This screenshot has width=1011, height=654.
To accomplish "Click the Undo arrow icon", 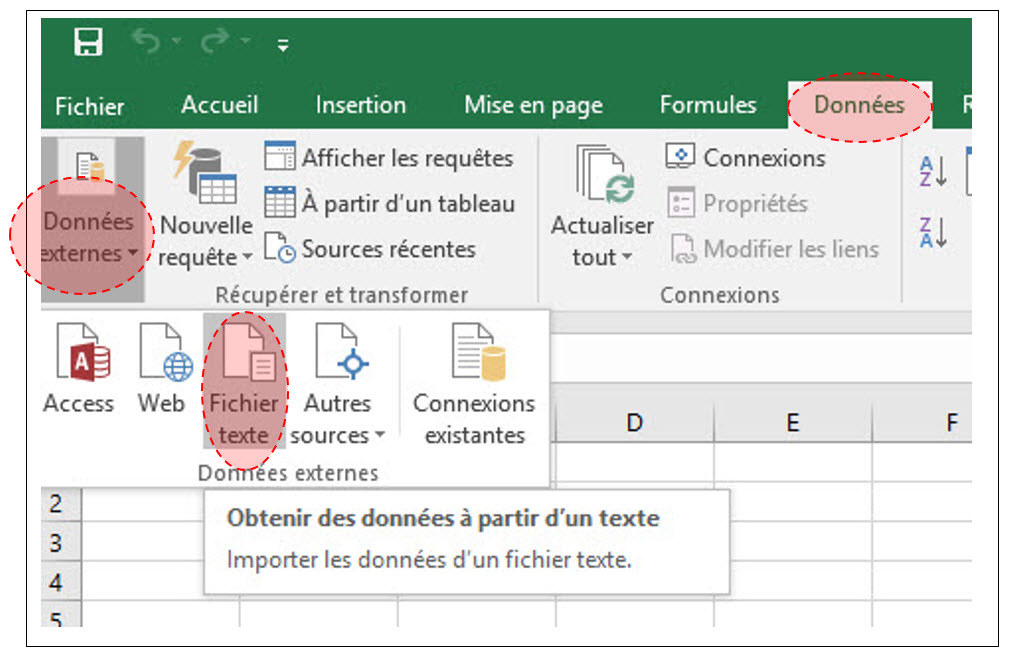I will pos(145,43).
